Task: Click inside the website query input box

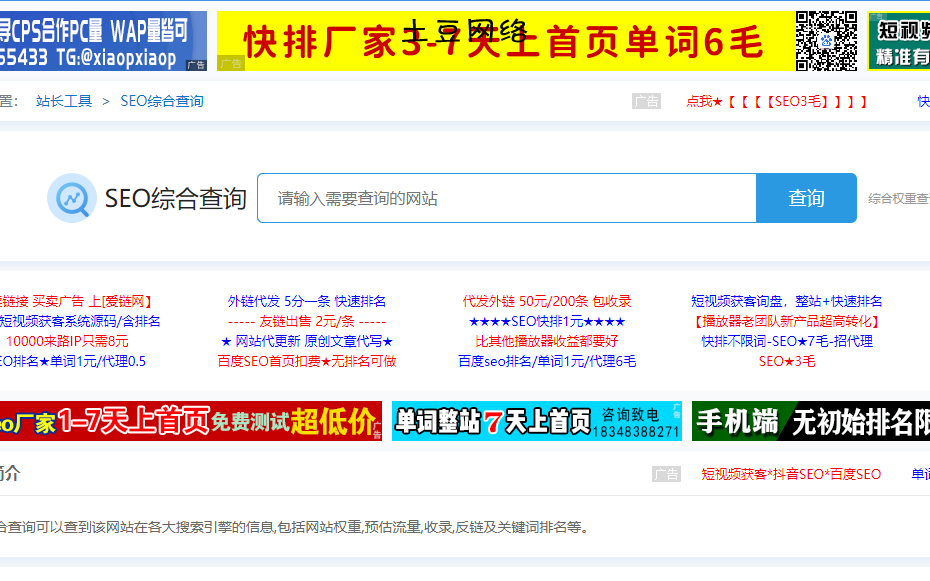Action: pos(500,198)
